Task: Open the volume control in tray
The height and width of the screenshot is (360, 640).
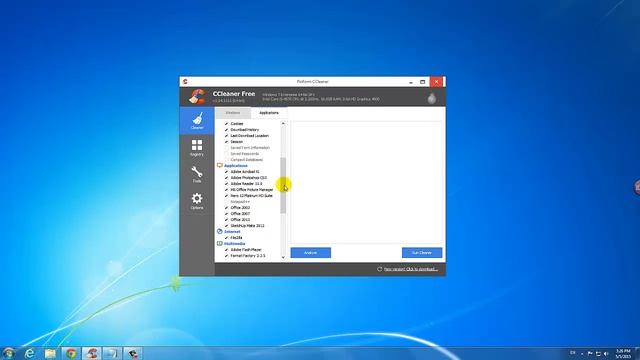Action: click(606, 353)
